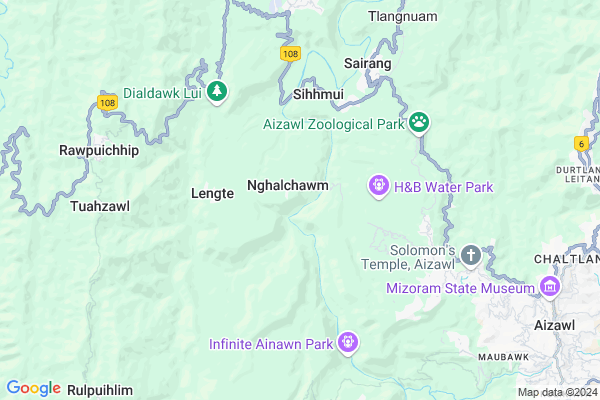Click the Tlangnuam label
The image size is (600, 400).
[403, 16]
